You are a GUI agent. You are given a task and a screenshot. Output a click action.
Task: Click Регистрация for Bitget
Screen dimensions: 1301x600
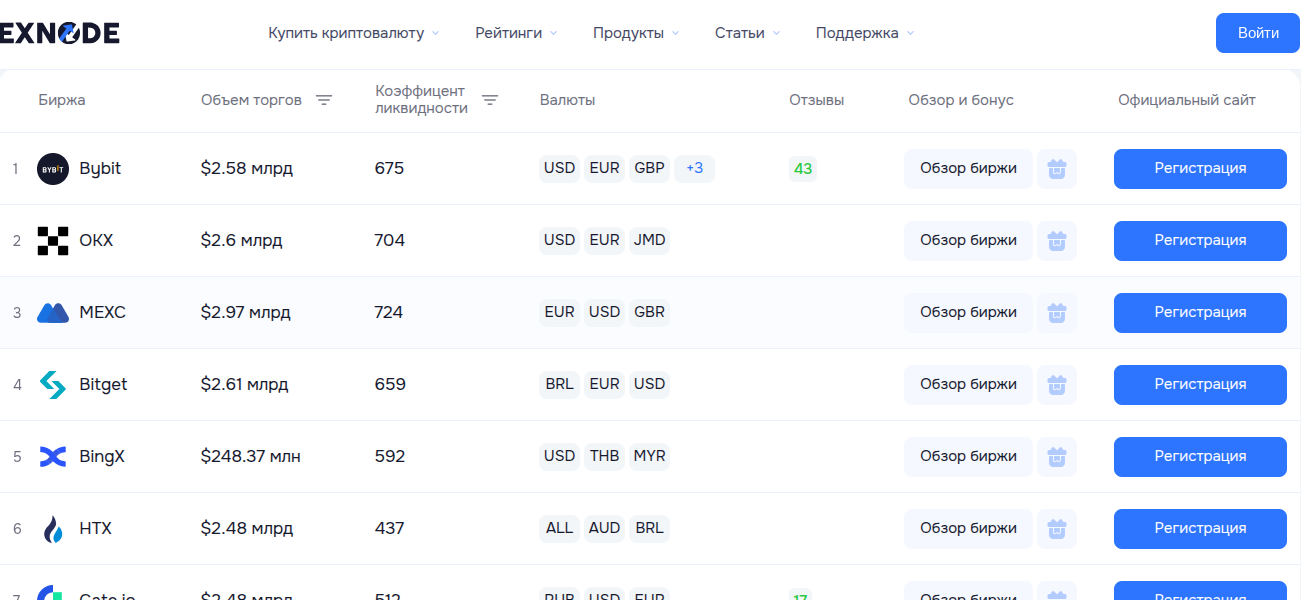tap(1200, 385)
